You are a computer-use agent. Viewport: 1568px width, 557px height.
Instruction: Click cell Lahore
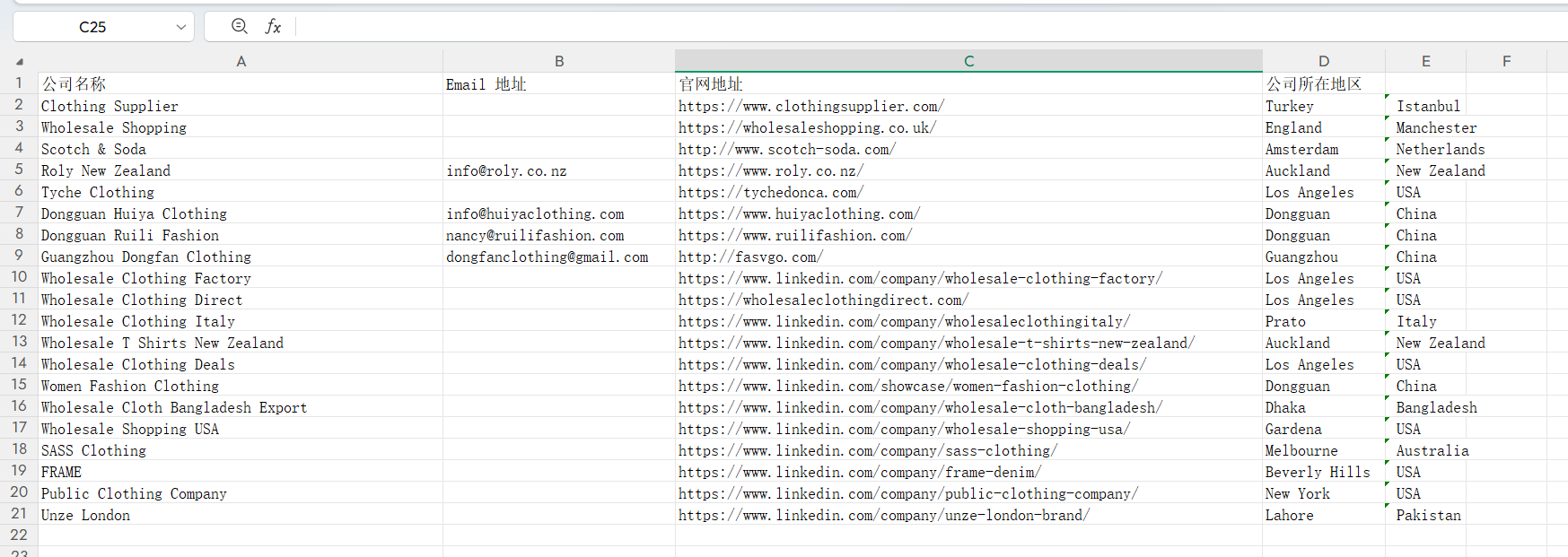point(1324,515)
